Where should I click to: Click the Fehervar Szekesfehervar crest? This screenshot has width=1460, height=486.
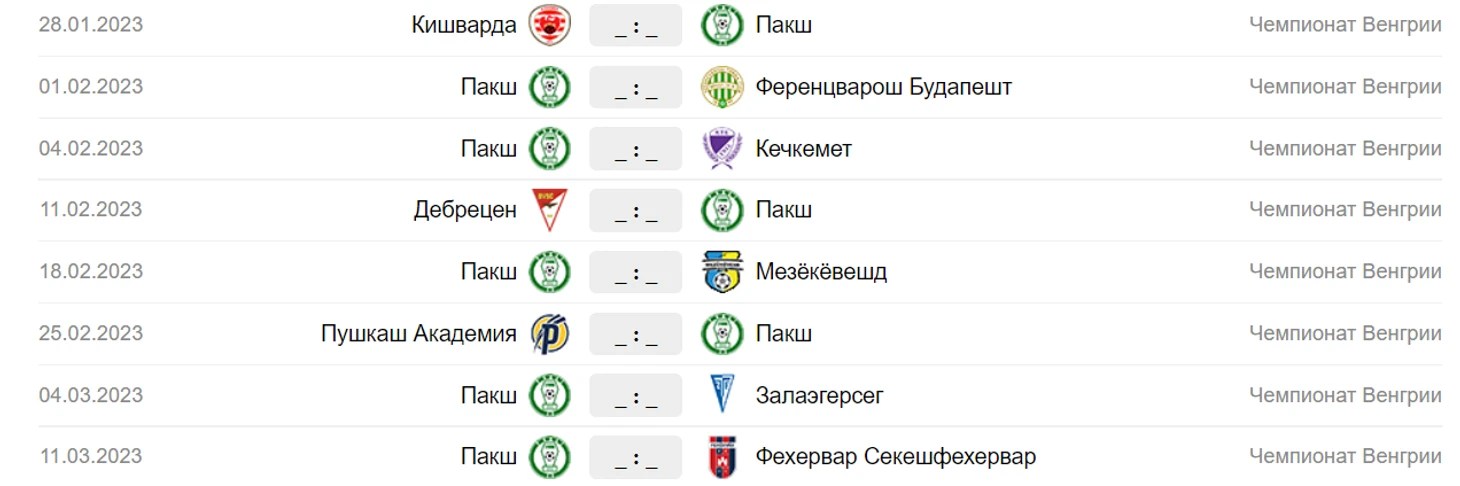click(721, 457)
